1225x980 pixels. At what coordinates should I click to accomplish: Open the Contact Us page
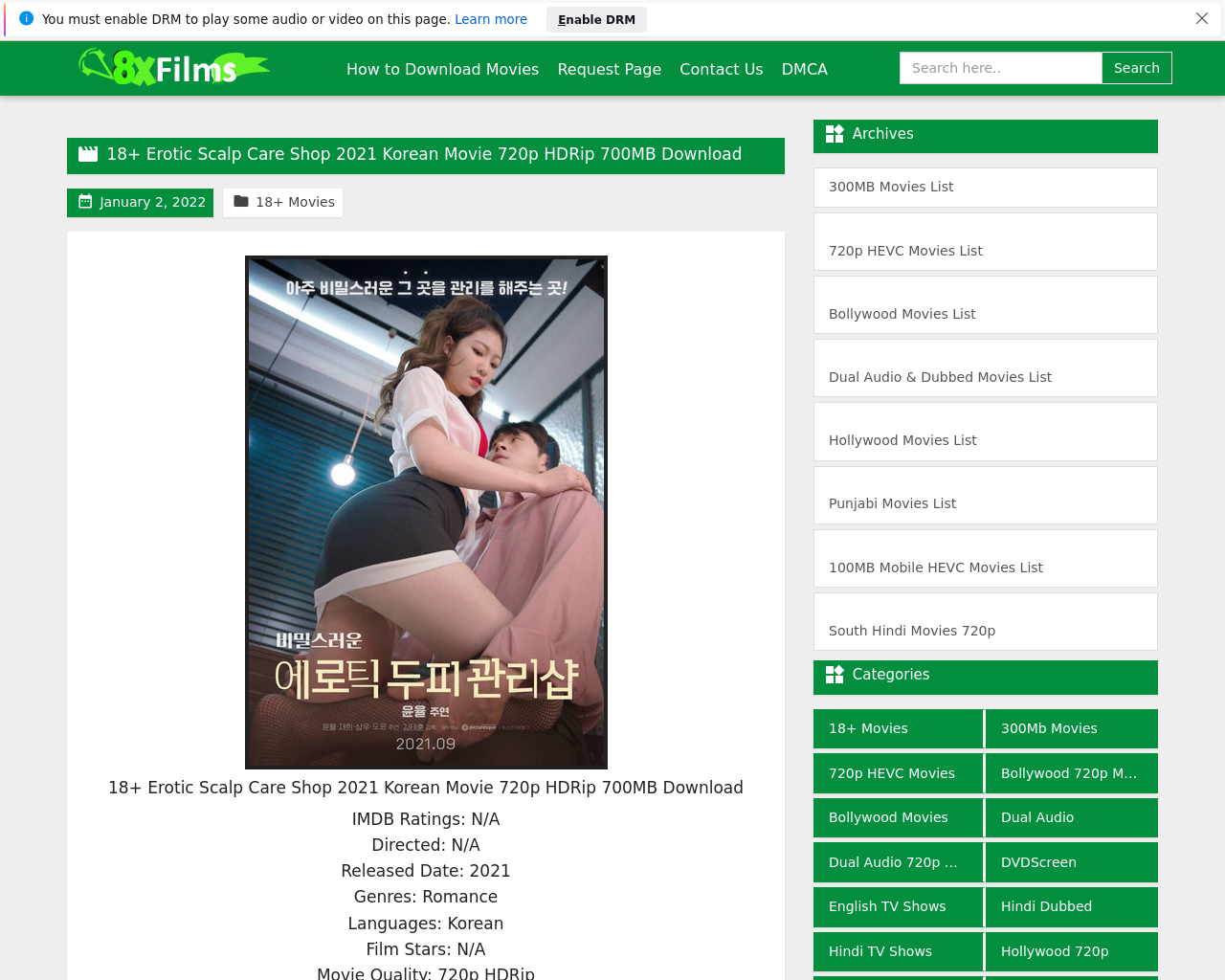(x=722, y=69)
